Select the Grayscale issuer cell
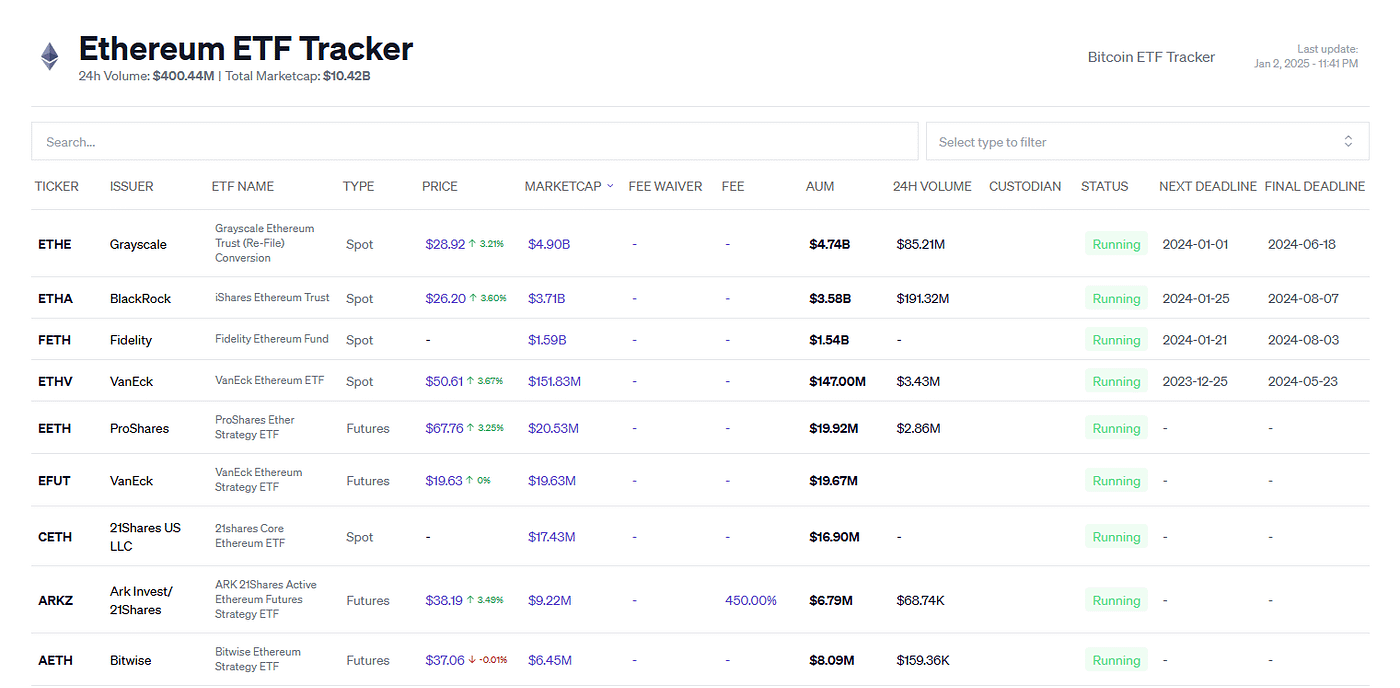 (138, 244)
